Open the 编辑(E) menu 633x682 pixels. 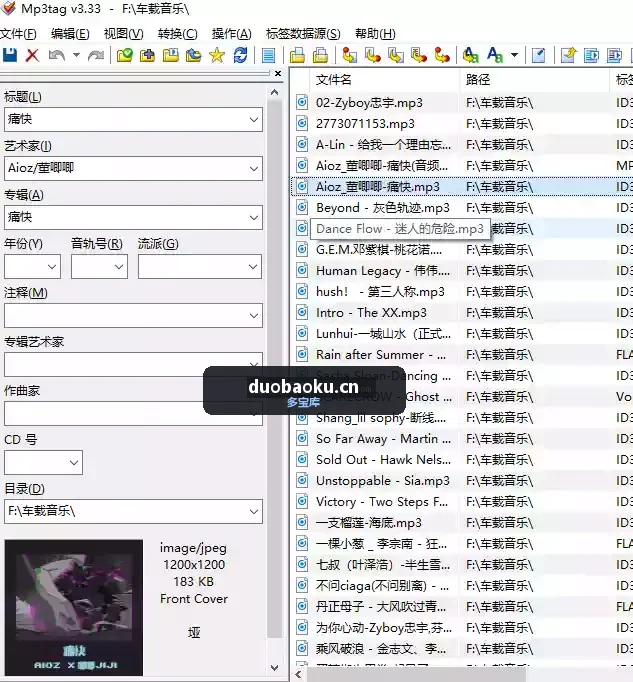pos(70,33)
